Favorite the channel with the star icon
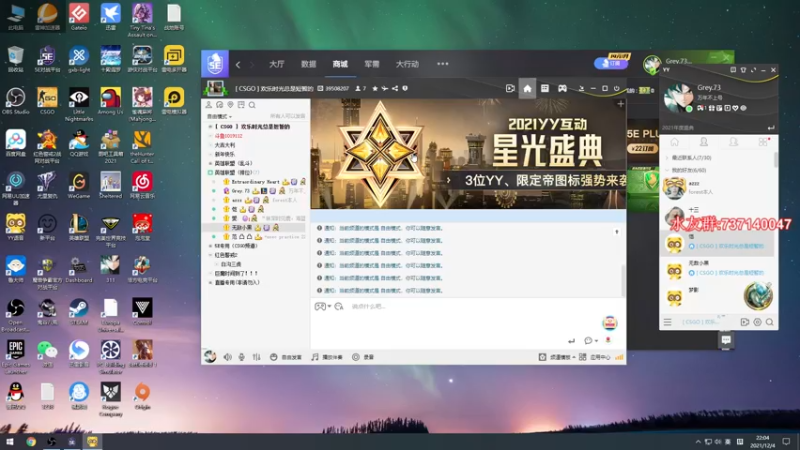 375,88
